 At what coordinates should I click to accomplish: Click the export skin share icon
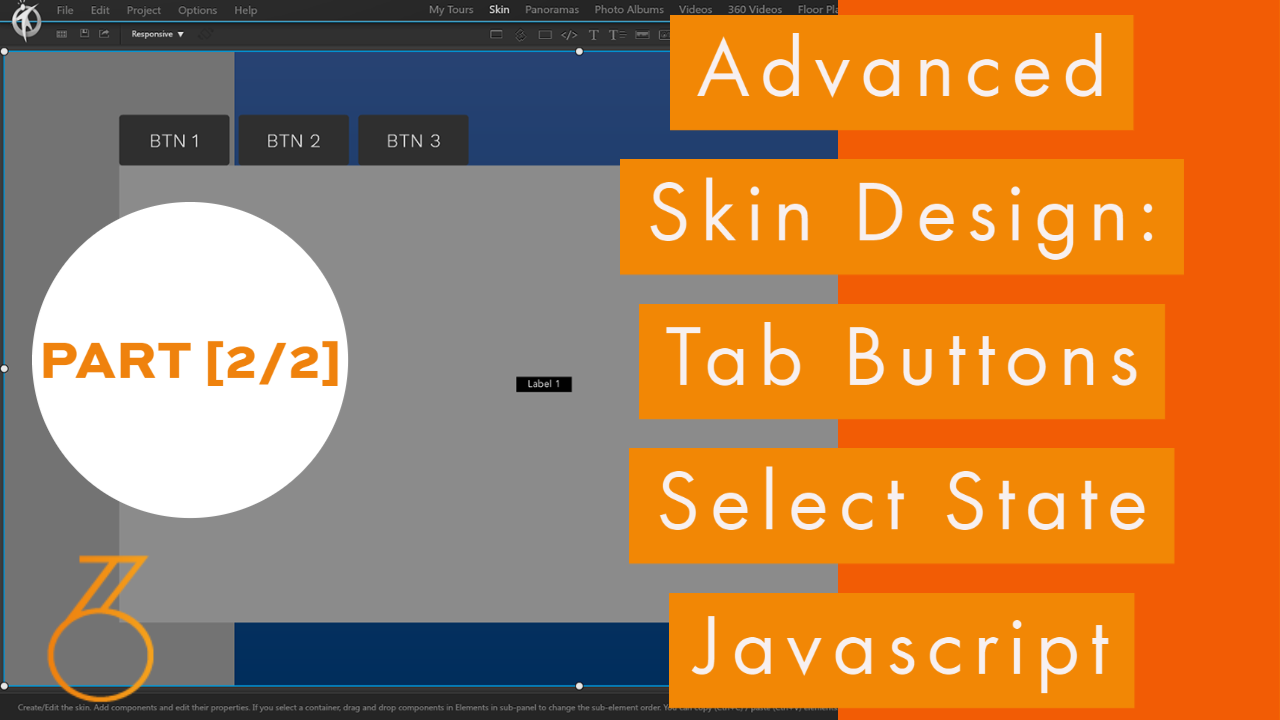[103, 33]
